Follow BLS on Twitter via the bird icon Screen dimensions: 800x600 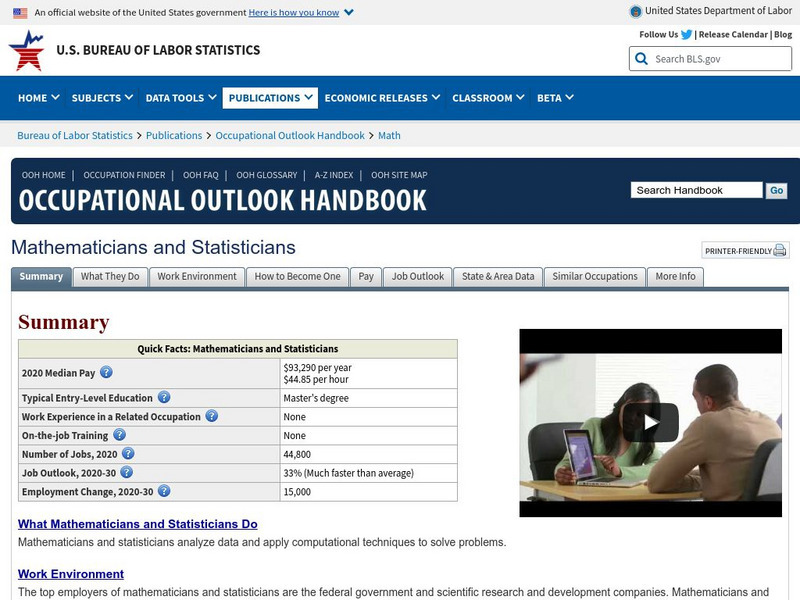(686, 33)
